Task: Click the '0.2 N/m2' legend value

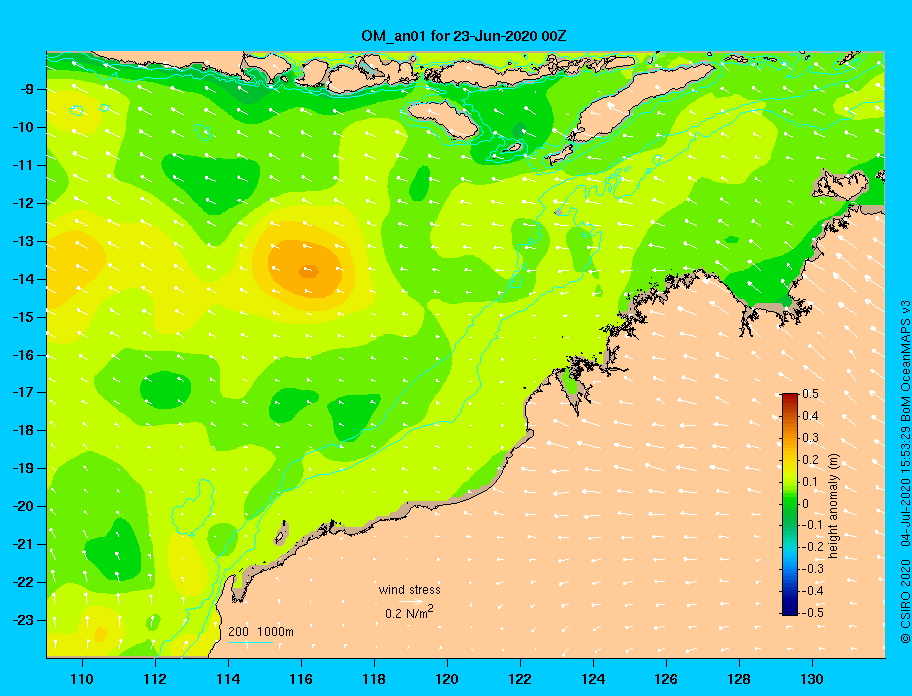Action: [x=409, y=612]
